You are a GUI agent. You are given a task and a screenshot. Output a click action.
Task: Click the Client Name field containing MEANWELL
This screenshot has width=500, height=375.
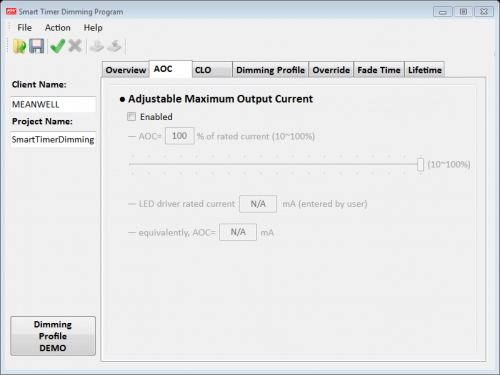tap(53, 104)
